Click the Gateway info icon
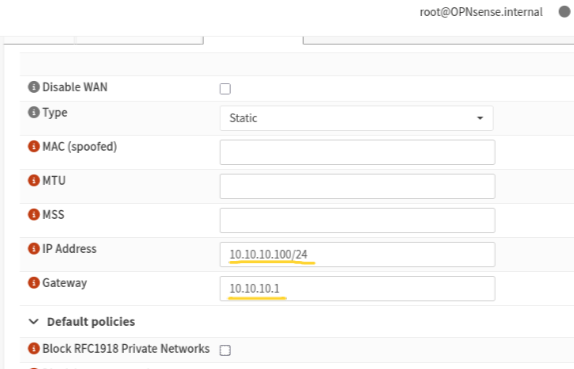This screenshot has height=369, width=574. (x=34, y=283)
